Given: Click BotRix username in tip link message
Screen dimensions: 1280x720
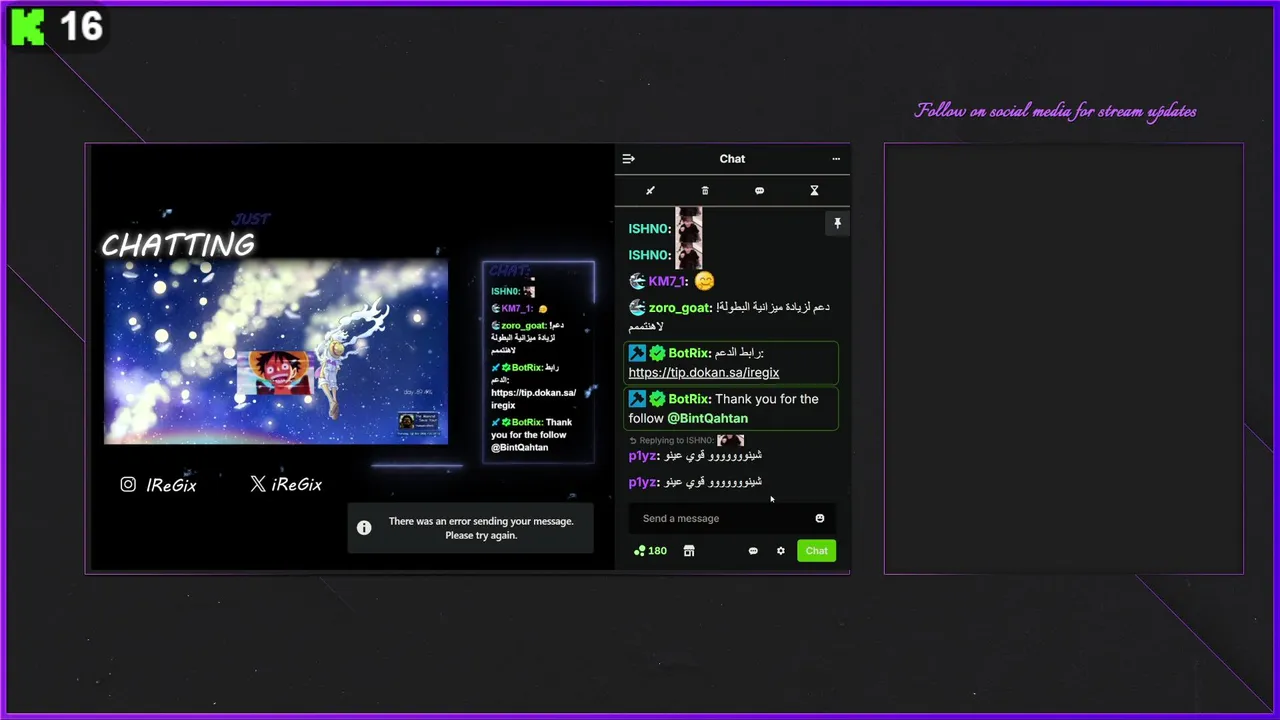Looking at the screenshot, I should (690, 353).
